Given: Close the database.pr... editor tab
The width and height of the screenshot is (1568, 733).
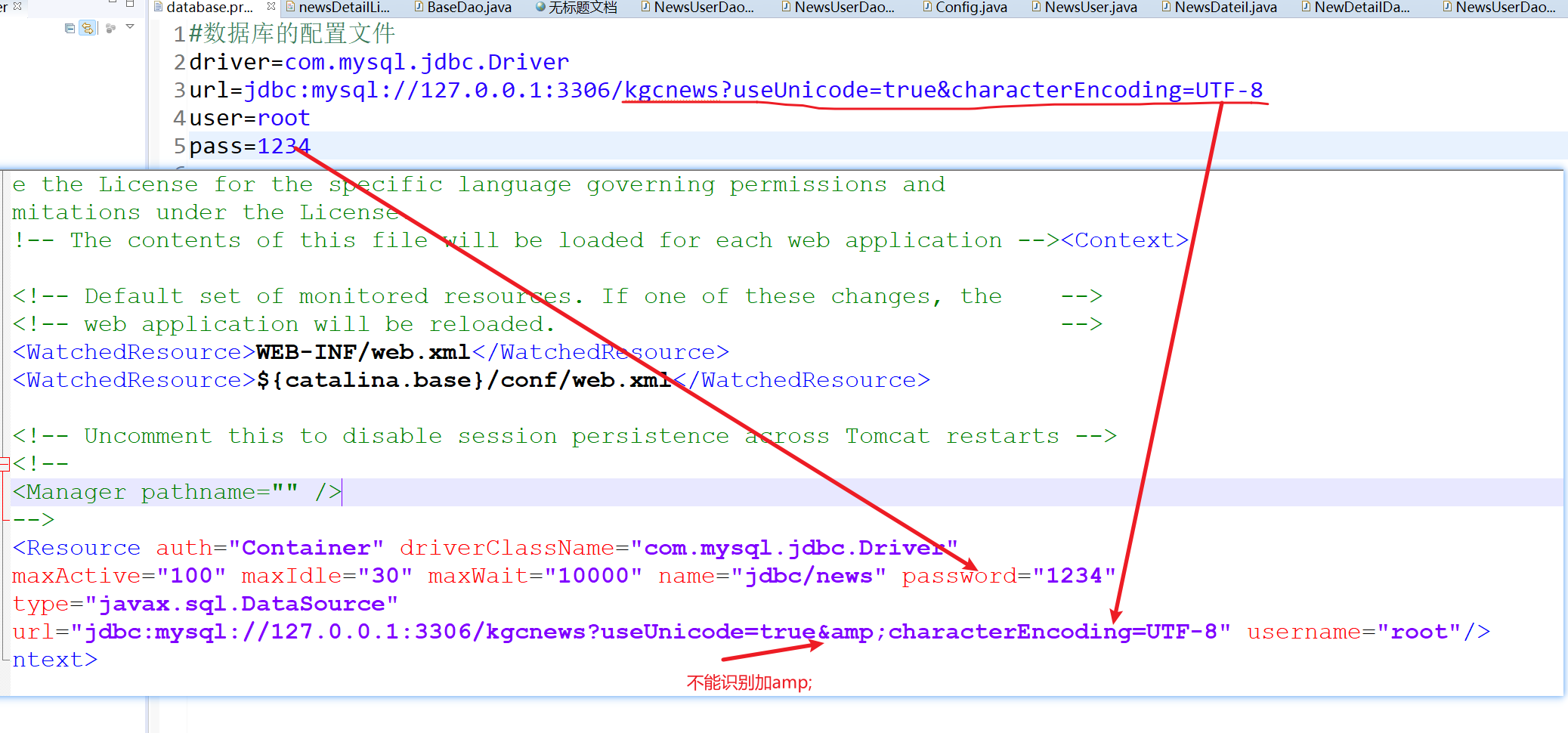Looking at the screenshot, I should click(x=271, y=7).
